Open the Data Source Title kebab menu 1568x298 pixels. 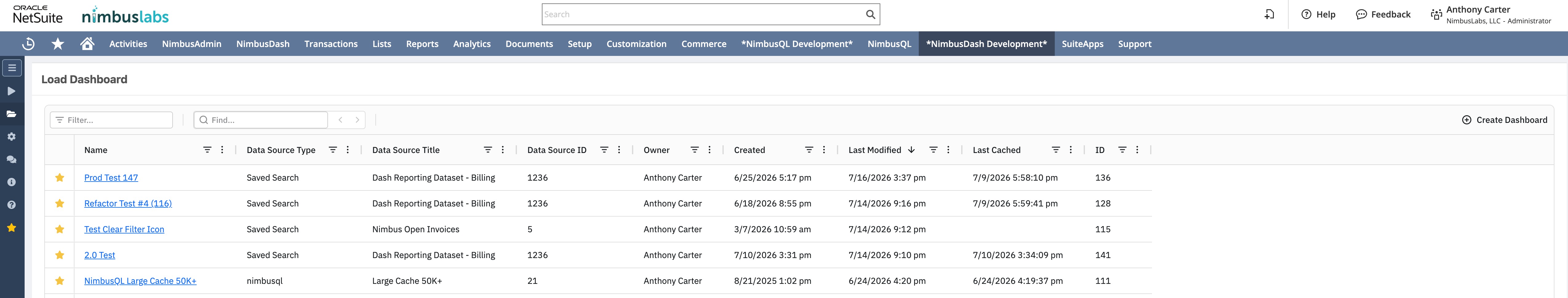(x=503, y=150)
